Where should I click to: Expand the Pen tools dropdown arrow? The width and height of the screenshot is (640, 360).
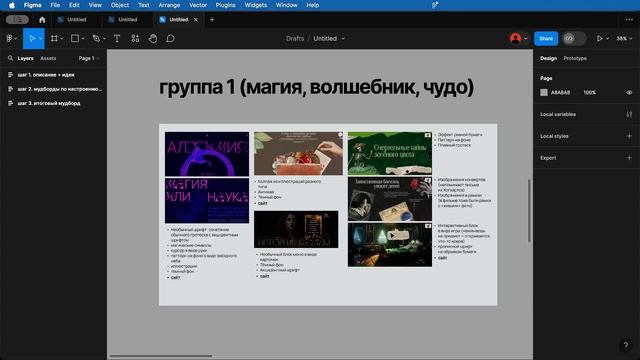104,38
